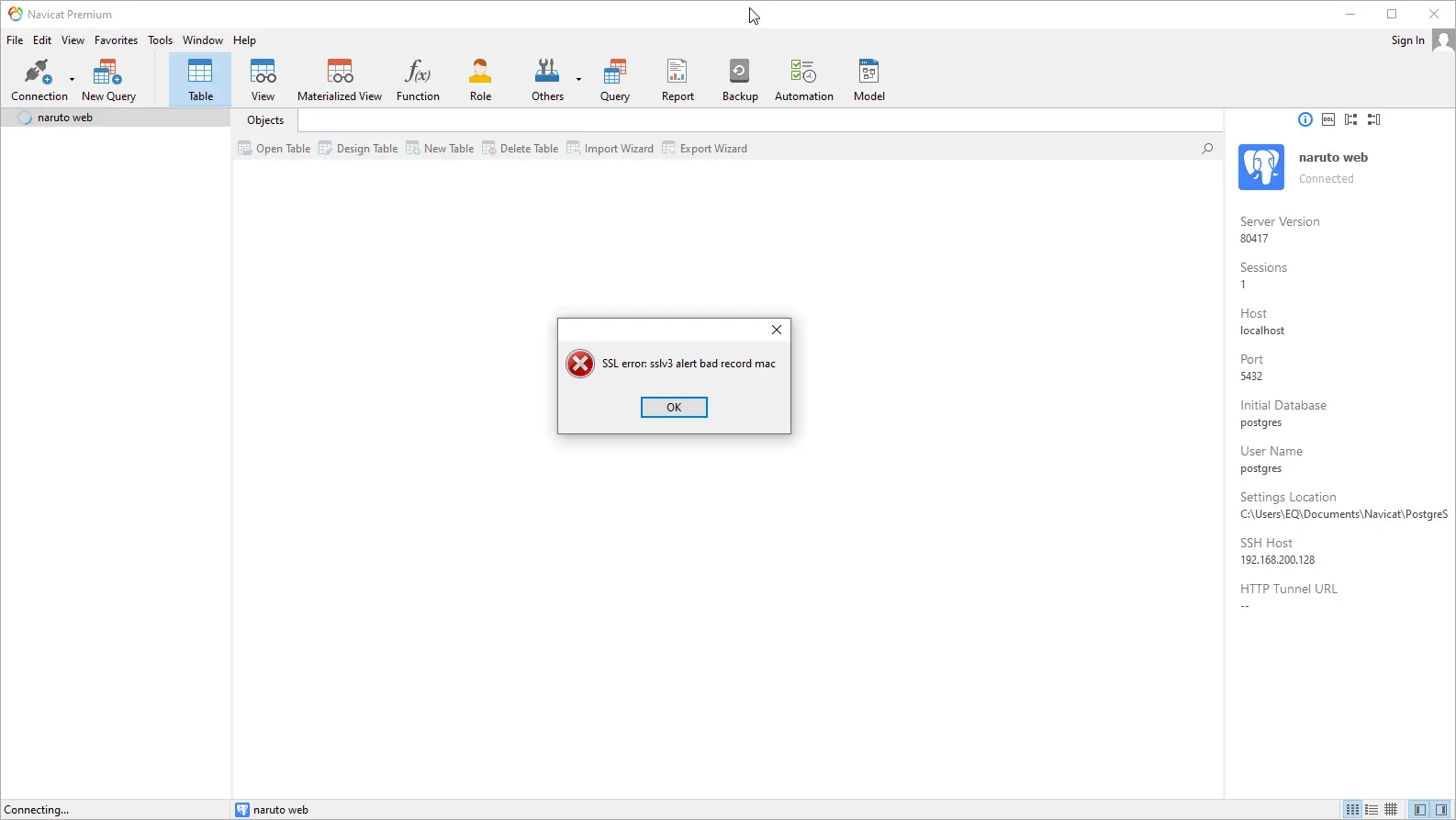Click New Table button
1456x820 pixels.
440,149
